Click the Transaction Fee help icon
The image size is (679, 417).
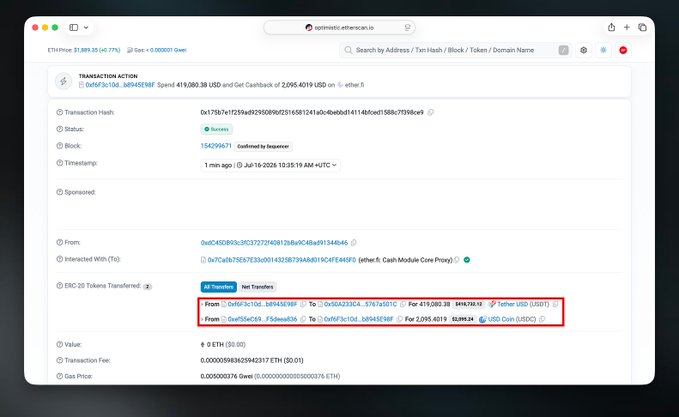tap(60, 360)
